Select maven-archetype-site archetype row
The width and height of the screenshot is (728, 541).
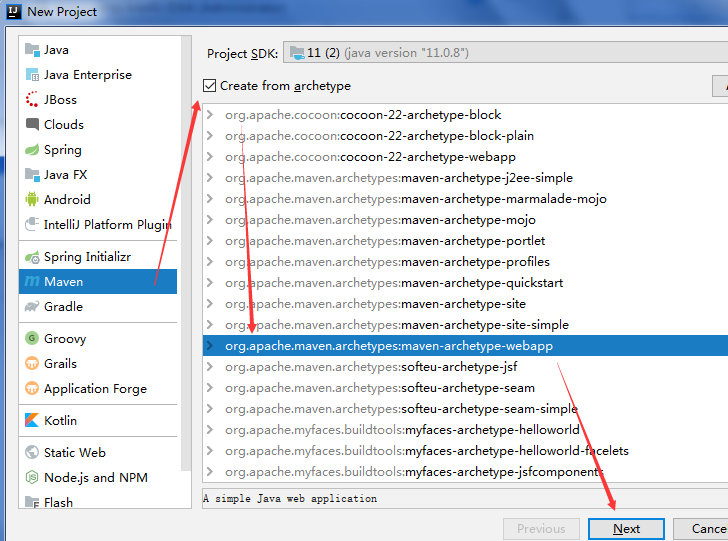coord(465,304)
